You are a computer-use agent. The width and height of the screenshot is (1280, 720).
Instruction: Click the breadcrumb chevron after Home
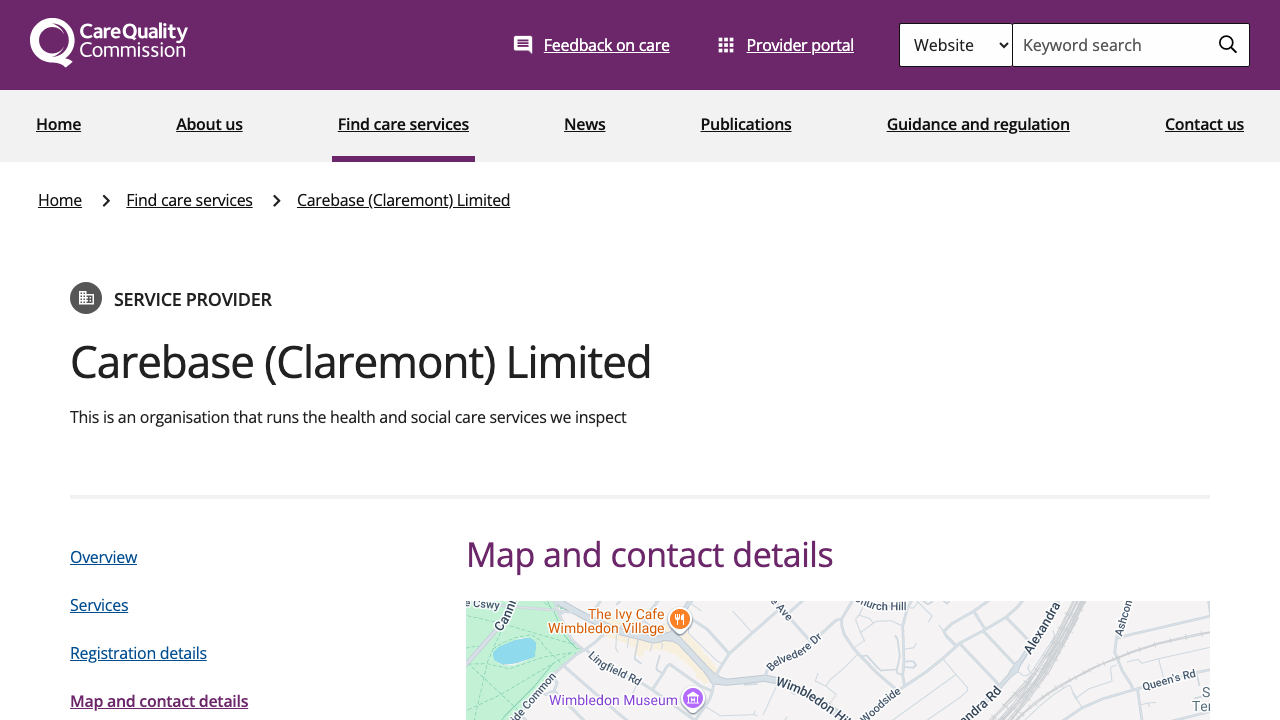(x=104, y=200)
